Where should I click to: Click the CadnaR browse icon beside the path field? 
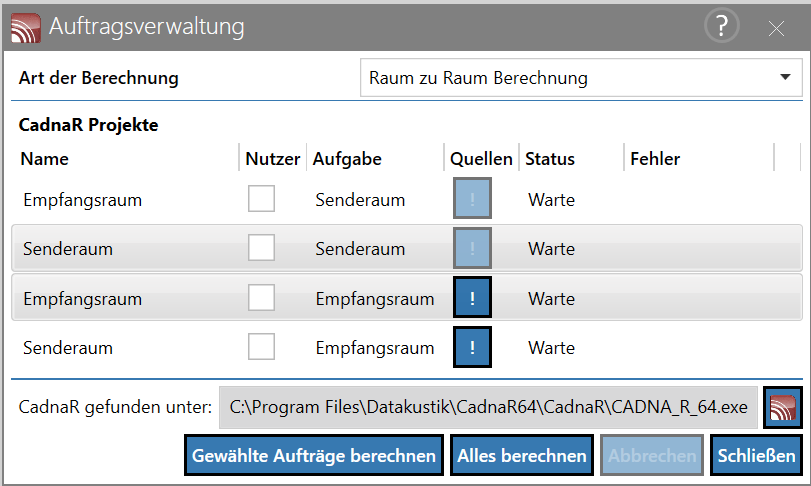(x=783, y=407)
